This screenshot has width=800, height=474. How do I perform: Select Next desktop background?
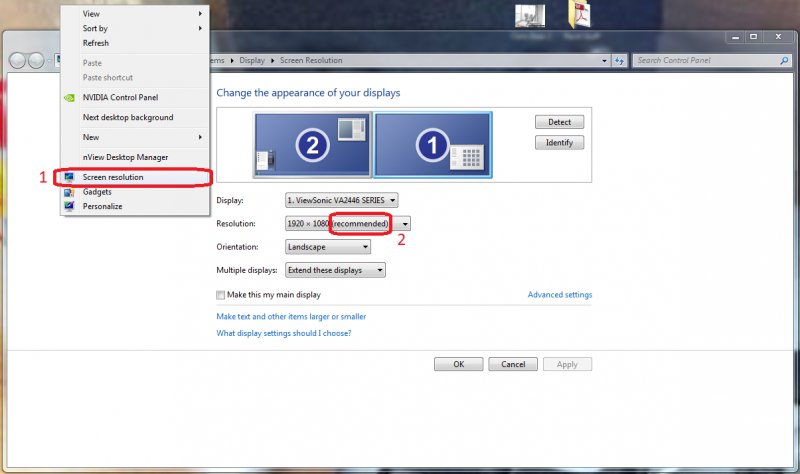click(135, 117)
